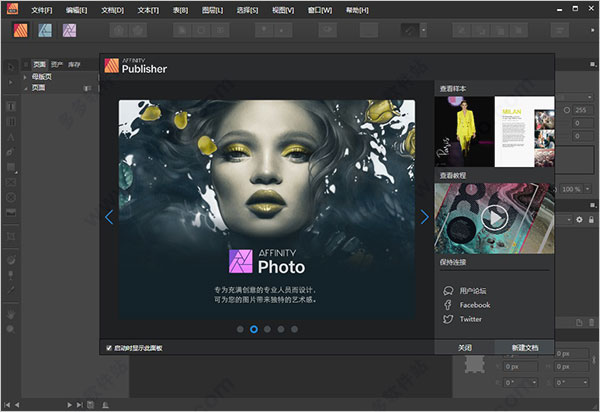Select the fifth carousel dot

click(294, 329)
